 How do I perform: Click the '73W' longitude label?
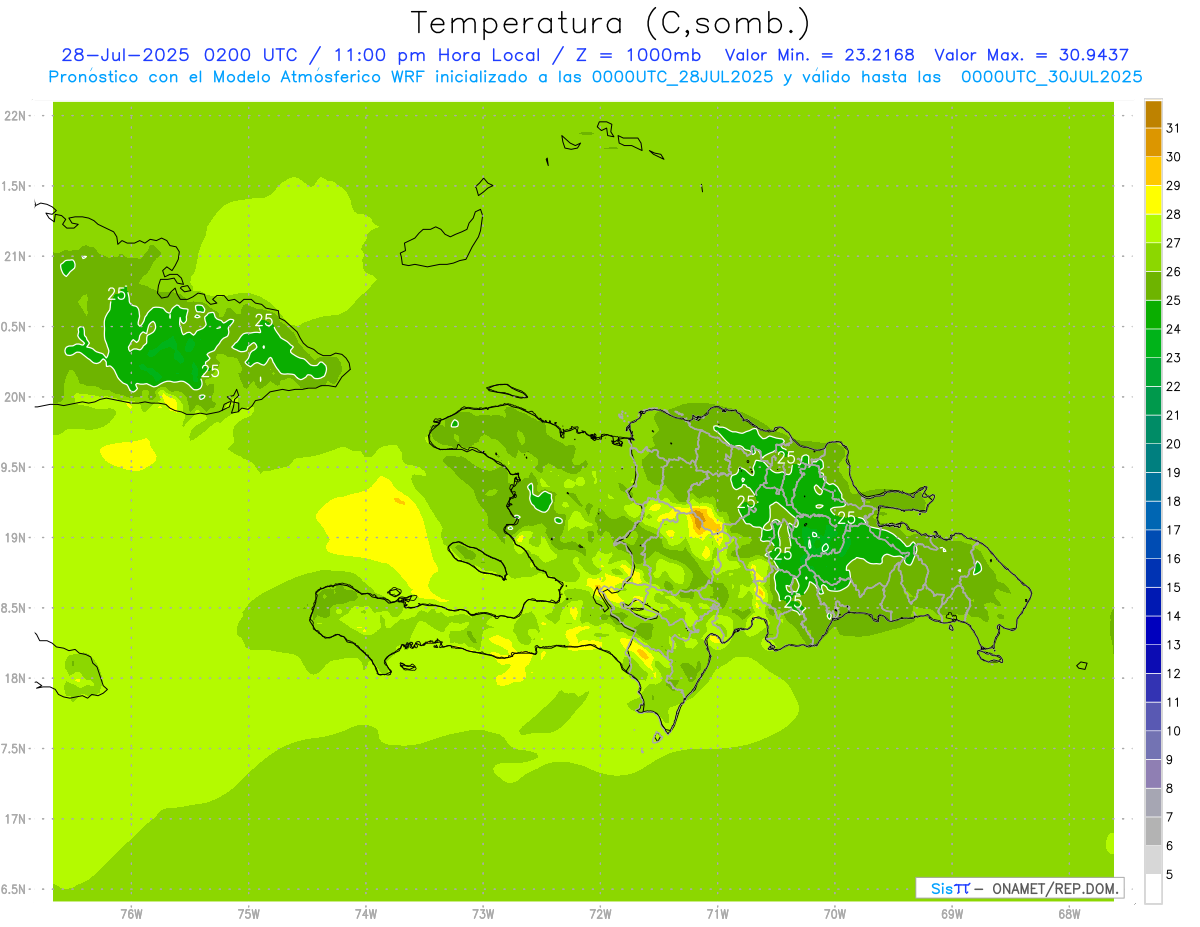click(483, 914)
